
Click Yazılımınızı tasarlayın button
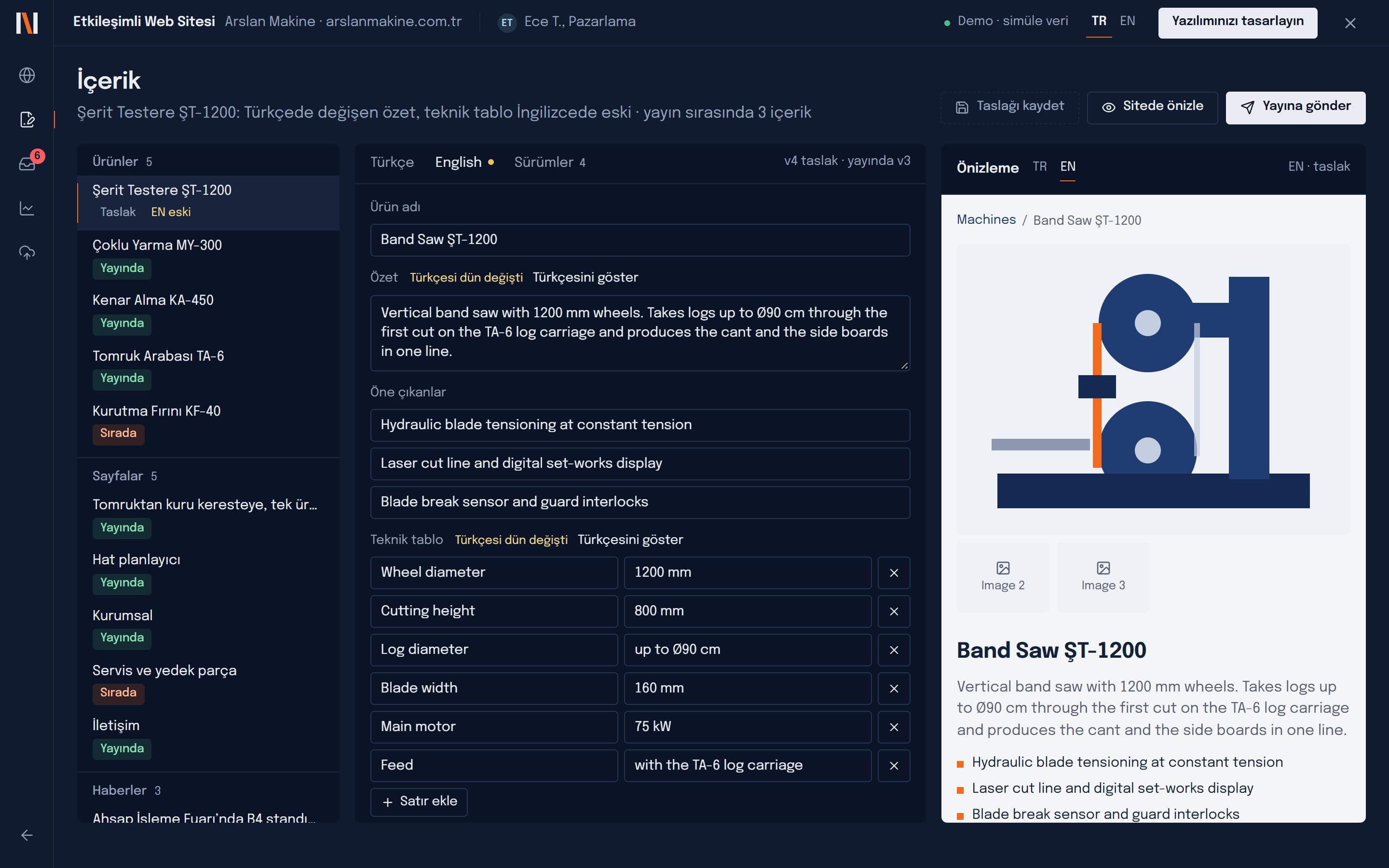[x=1238, y=22]
